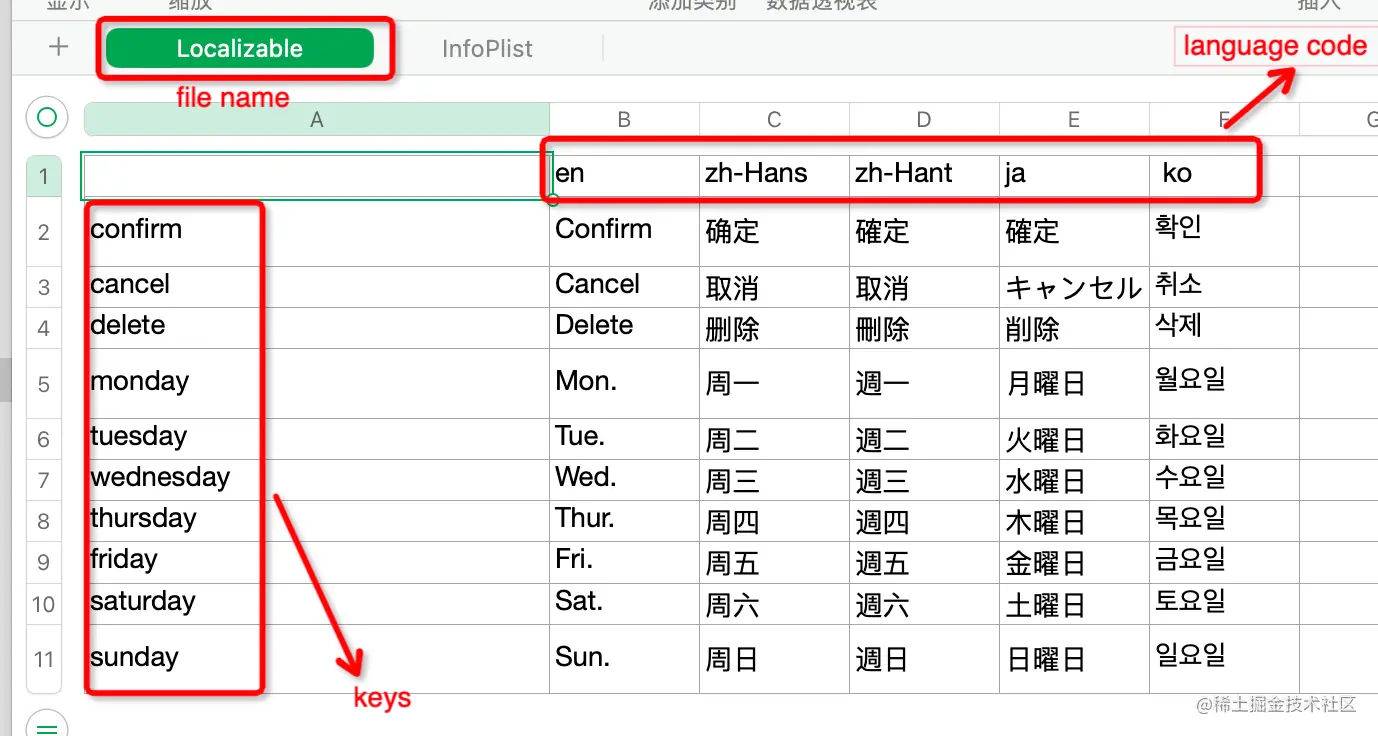The width and height of the screenshot is (1378, 736).
Task: Click the 'ja' header cell
Action: (1074, 176)
